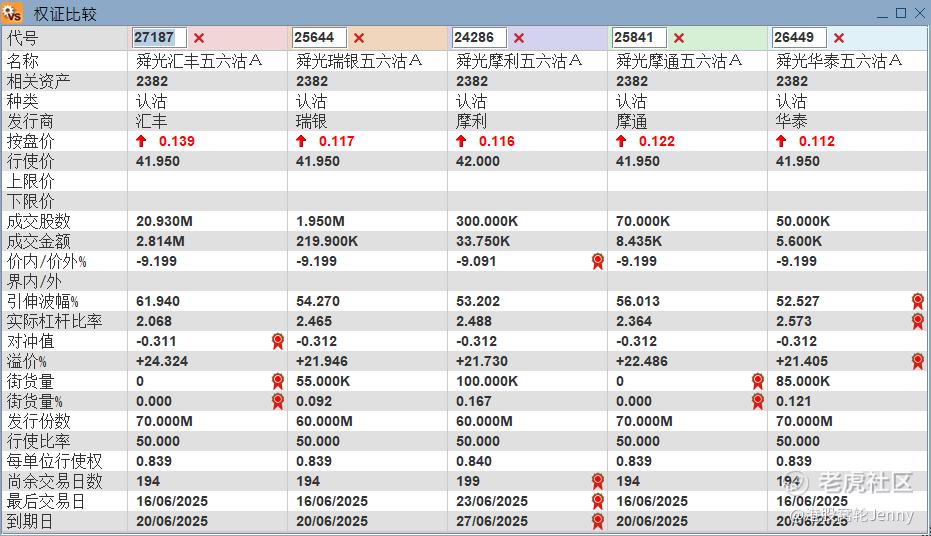
Task: Click the premium value +24.324
Action: [x=162, y=361]
